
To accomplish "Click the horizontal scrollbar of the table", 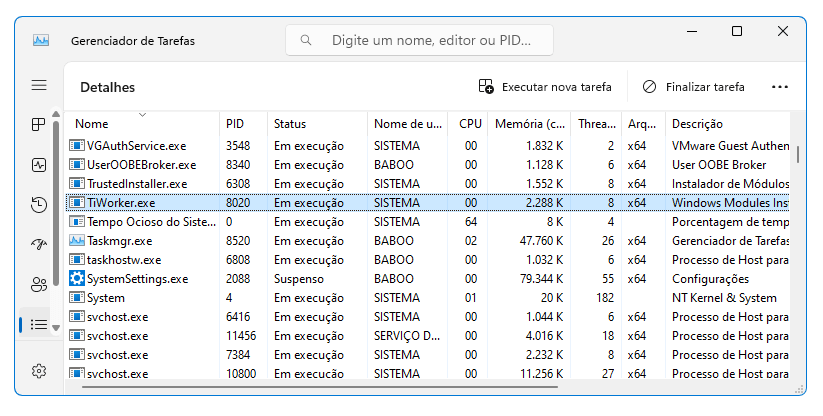I will tap(320, 387).
